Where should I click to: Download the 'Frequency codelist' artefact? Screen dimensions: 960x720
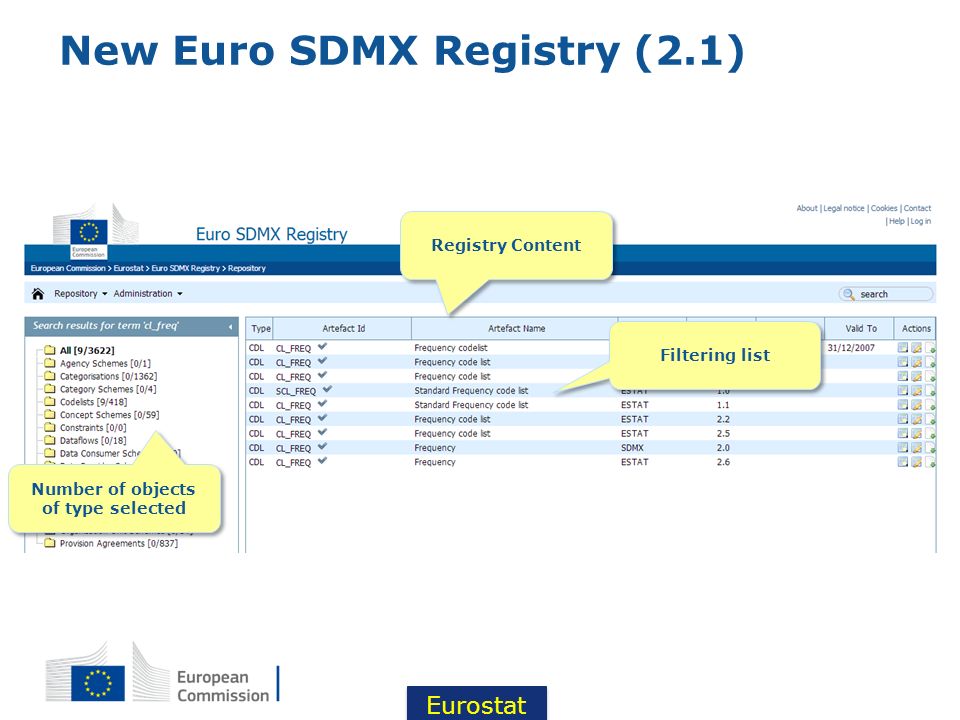click(930, 348)
